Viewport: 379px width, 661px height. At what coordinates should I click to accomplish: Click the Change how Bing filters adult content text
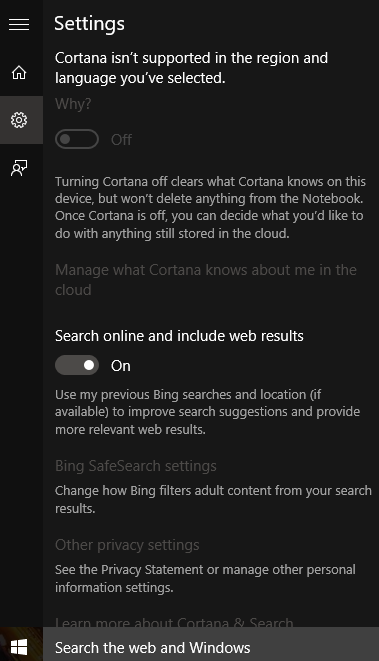[x=213, y=499]
